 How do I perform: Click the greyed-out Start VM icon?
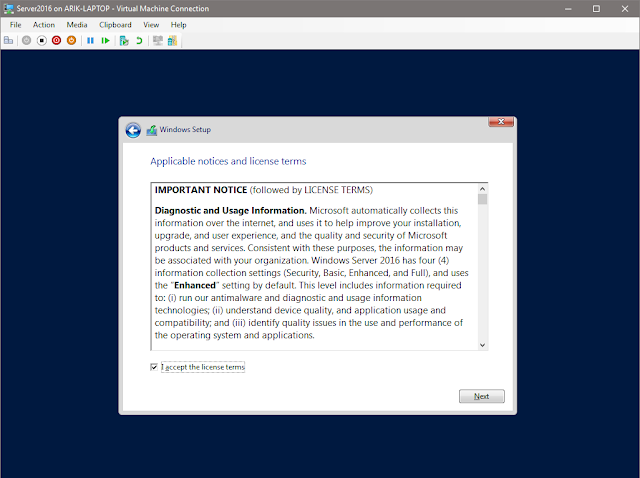click(27, 40)
